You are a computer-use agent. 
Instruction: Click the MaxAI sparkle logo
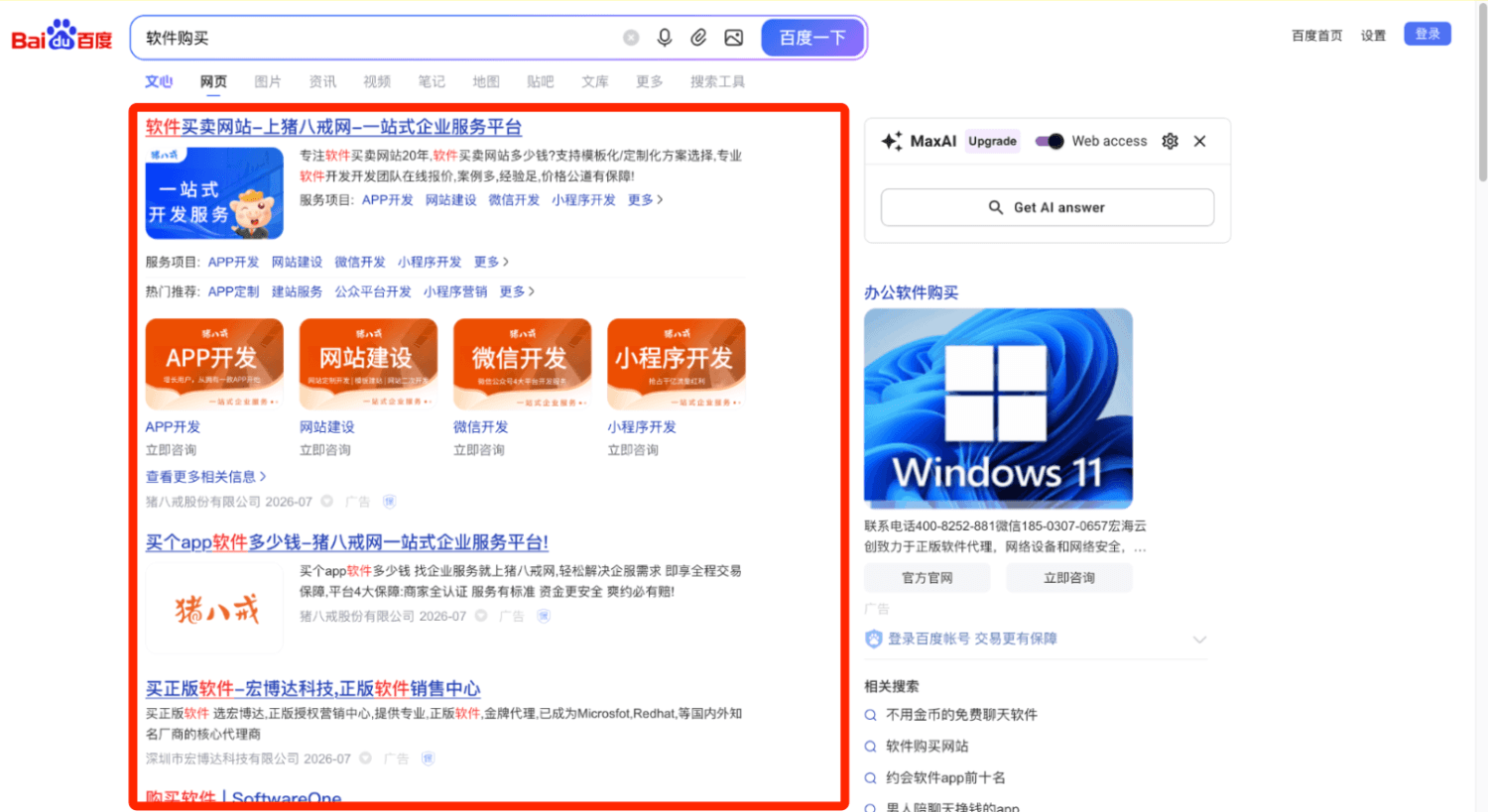click(892, 141)
